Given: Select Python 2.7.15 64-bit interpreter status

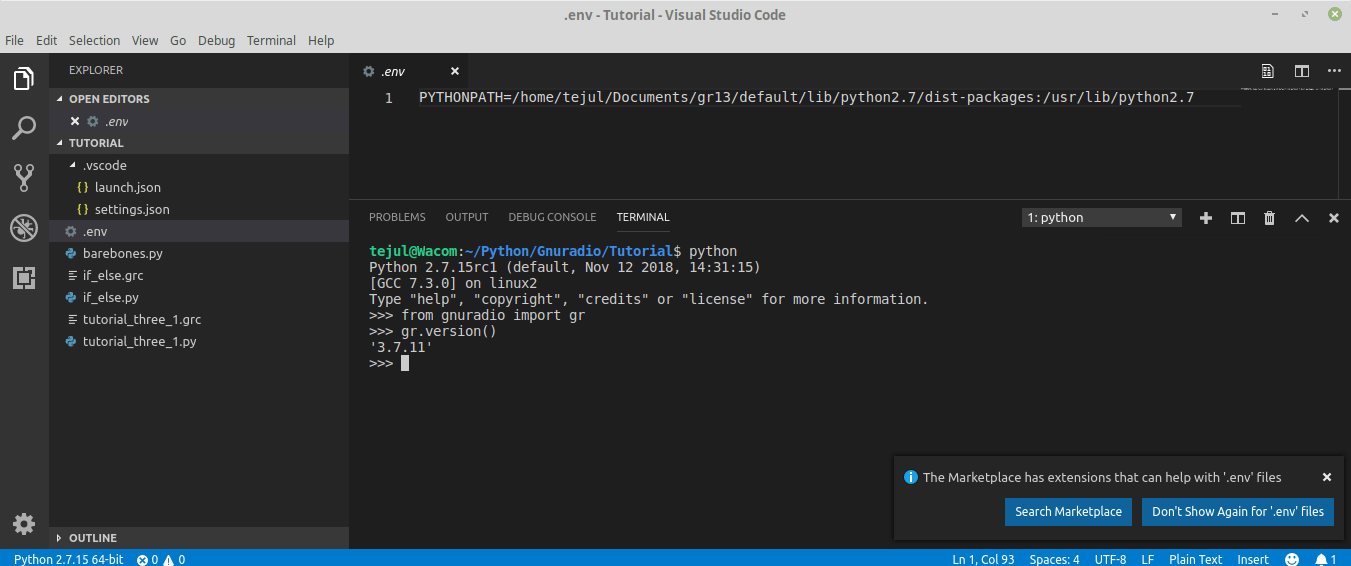Looking at the screenshot, I should click(68, 559).
